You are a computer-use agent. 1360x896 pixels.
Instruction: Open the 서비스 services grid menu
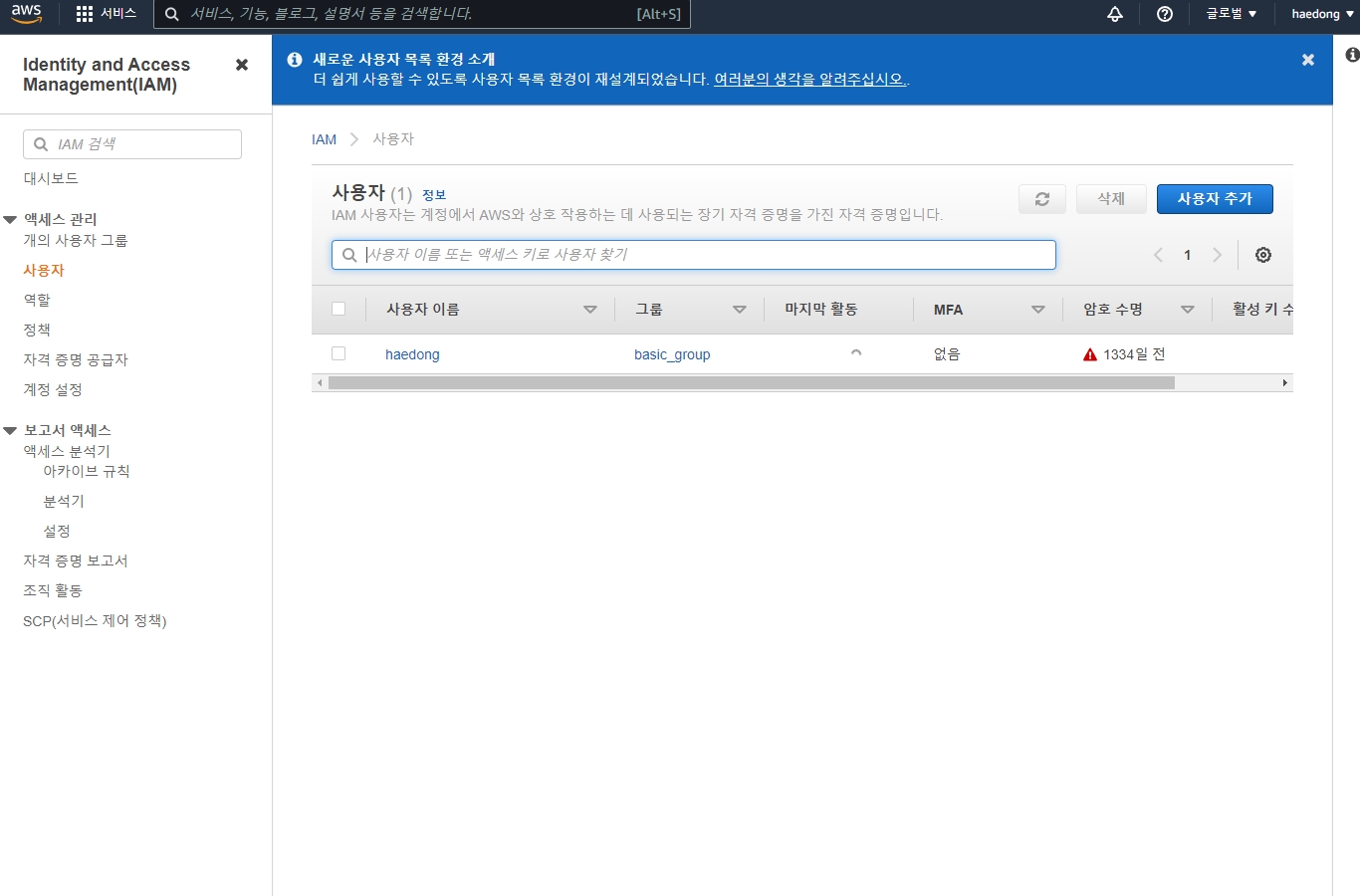tap(107, 14)
